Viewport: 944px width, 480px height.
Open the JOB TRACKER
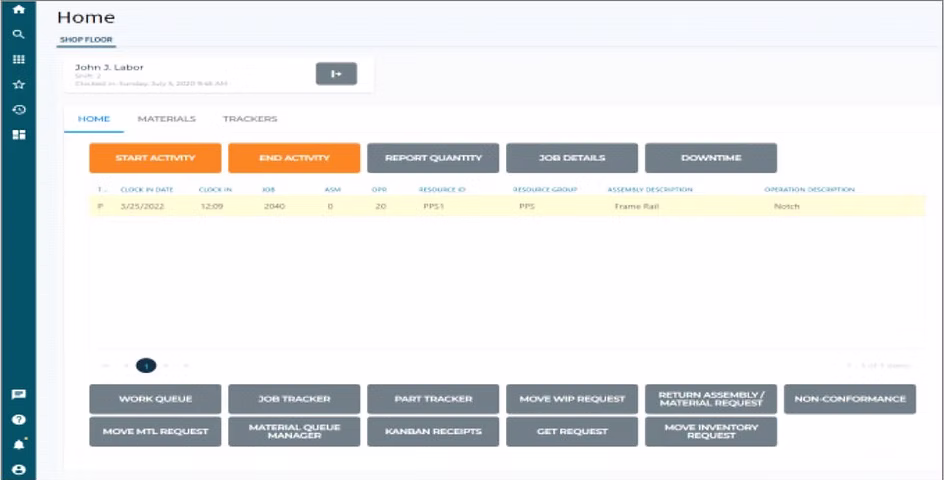point(294,399)
